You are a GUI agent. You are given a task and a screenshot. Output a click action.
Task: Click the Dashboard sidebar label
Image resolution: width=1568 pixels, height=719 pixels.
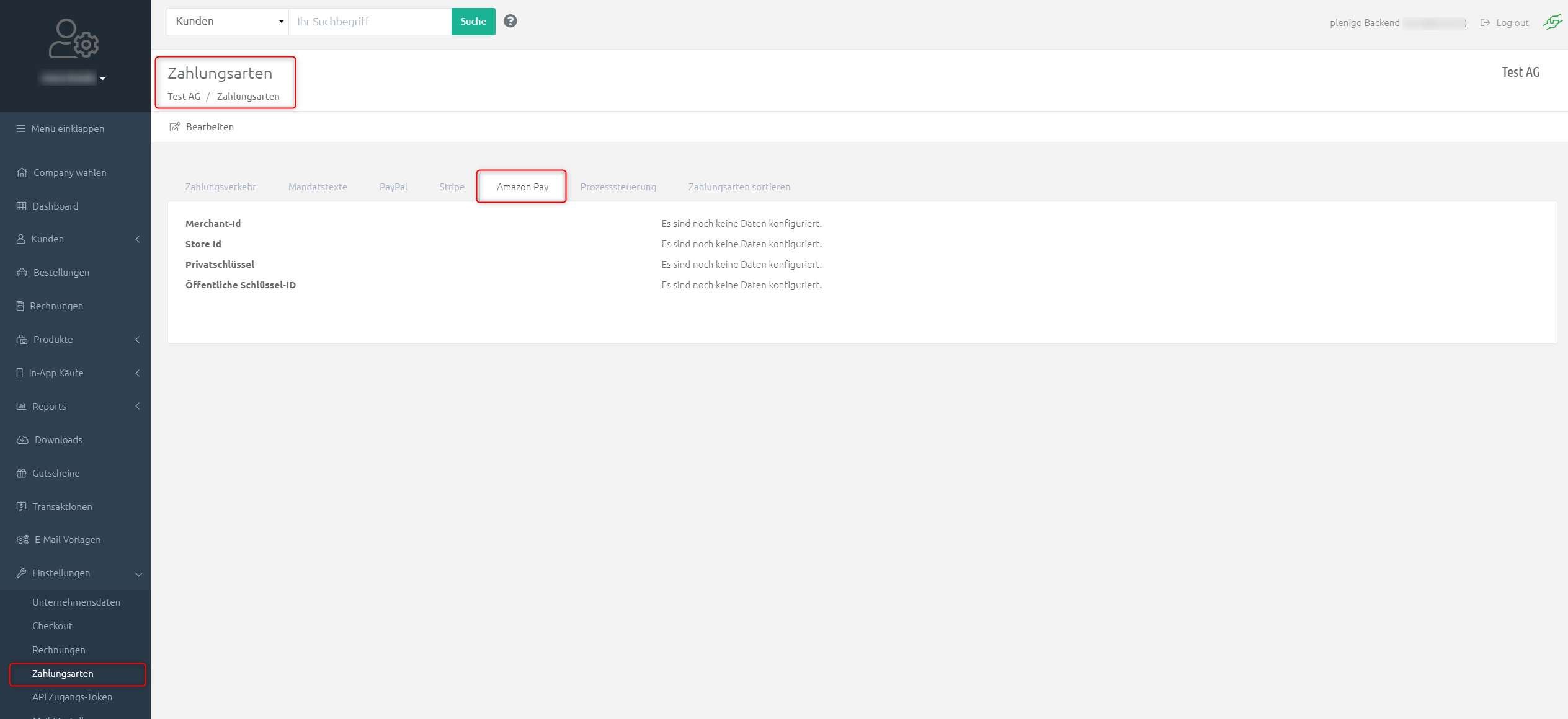[55, 206]
